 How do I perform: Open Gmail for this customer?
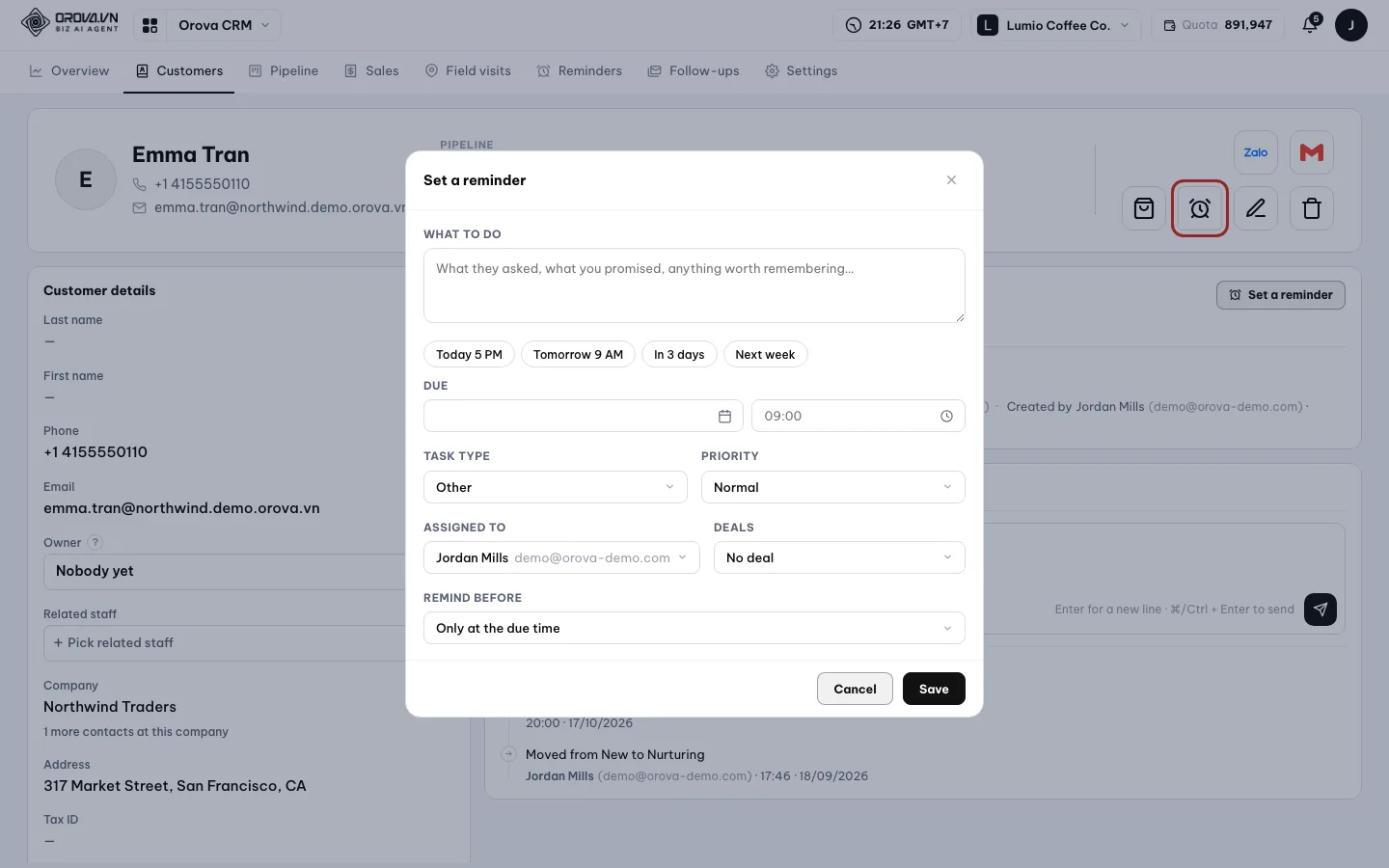click(1312, 152)
